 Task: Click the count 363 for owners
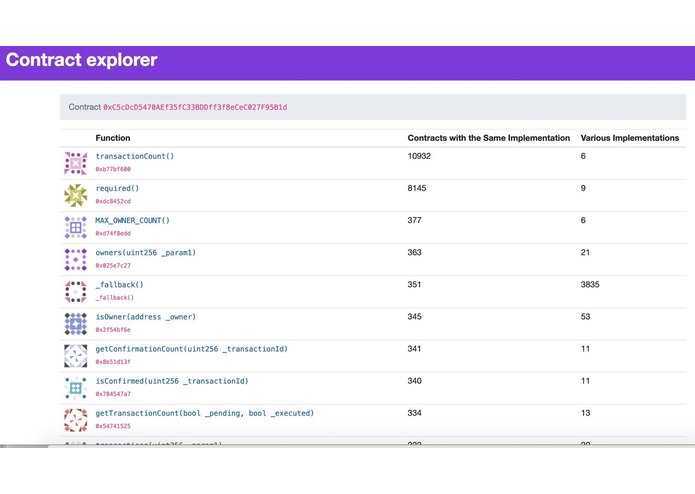[x=414, y=253]
